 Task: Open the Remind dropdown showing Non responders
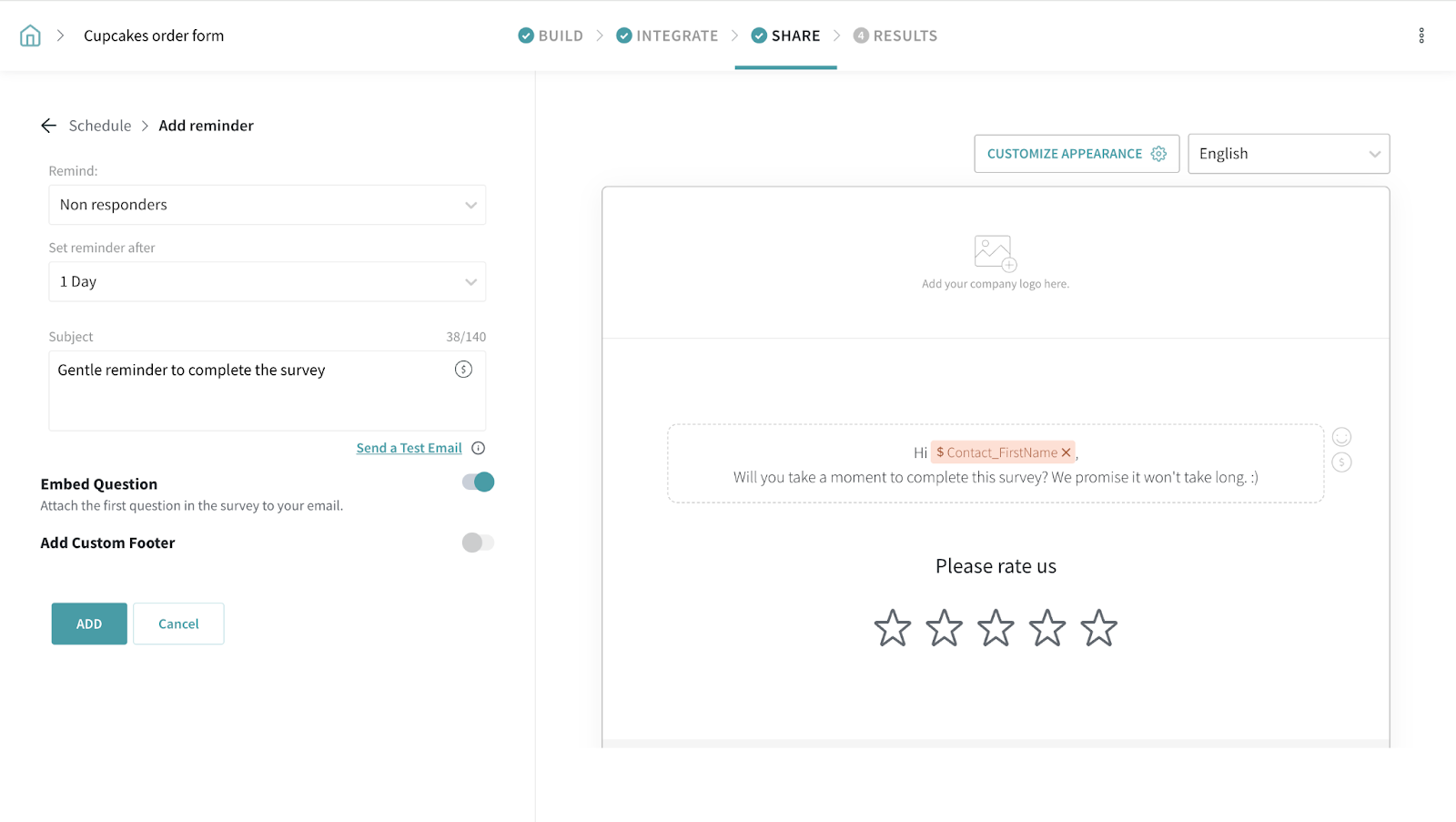tap(267, 205)
